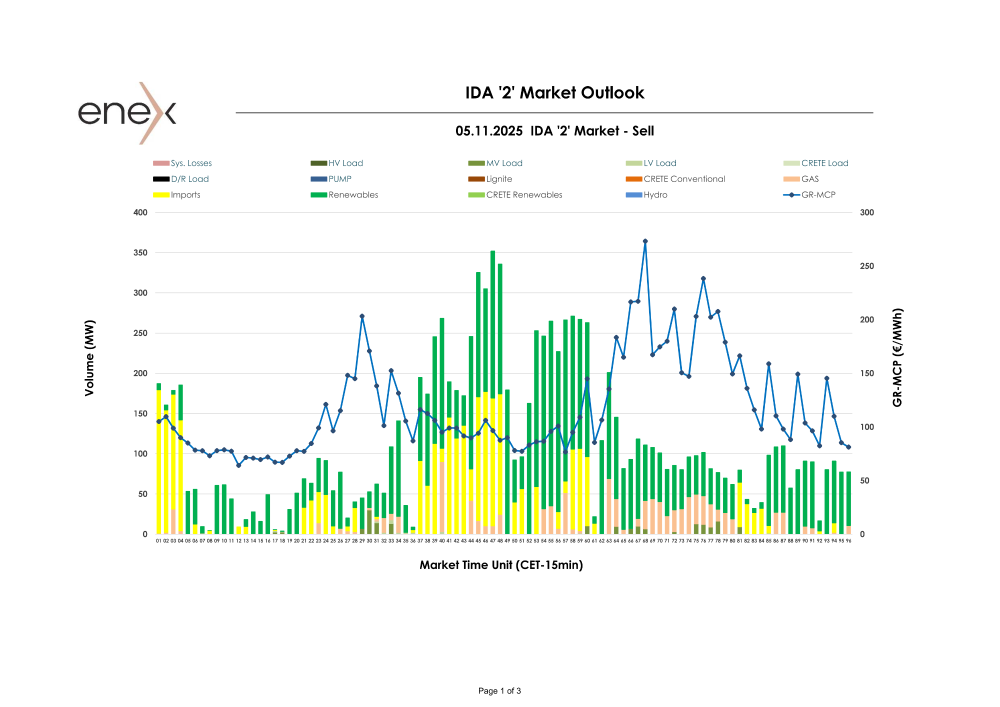
Task: Click the enex logo
Action: (128, 112)
